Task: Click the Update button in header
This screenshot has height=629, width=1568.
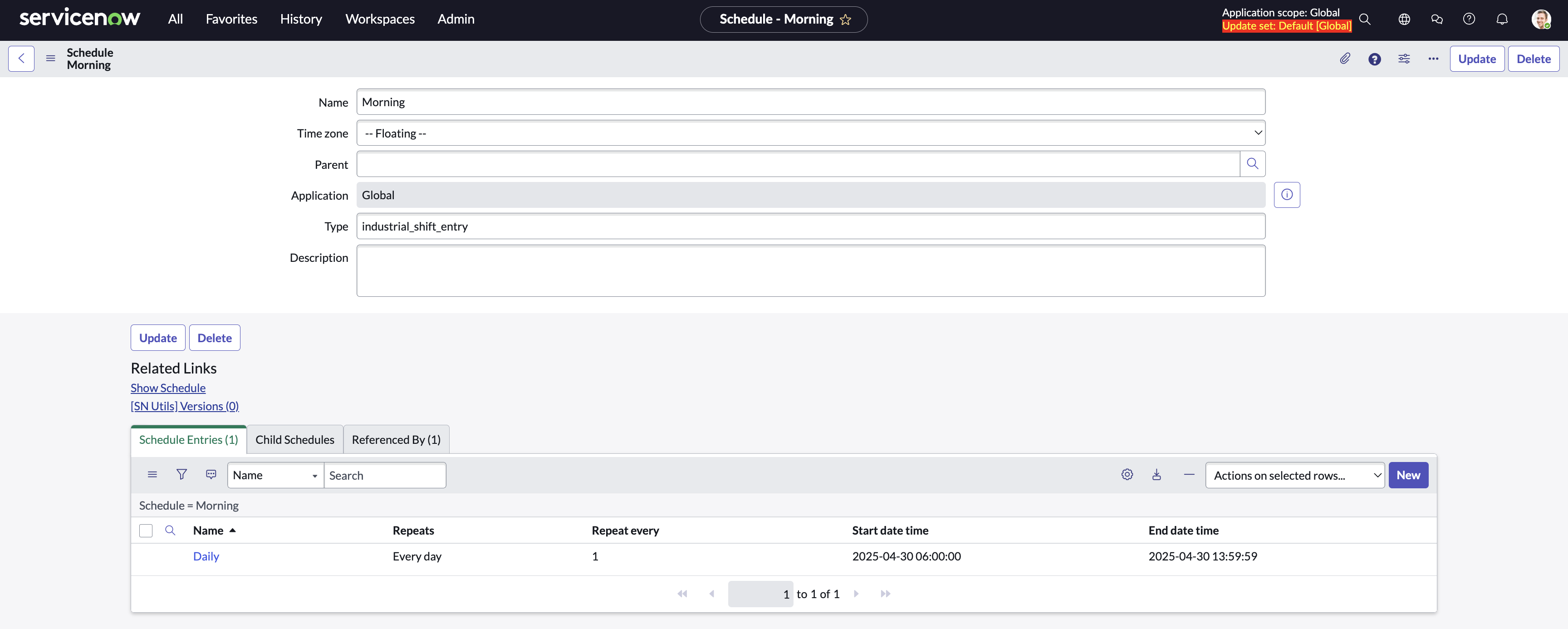Action: [x=1477, y=59]
